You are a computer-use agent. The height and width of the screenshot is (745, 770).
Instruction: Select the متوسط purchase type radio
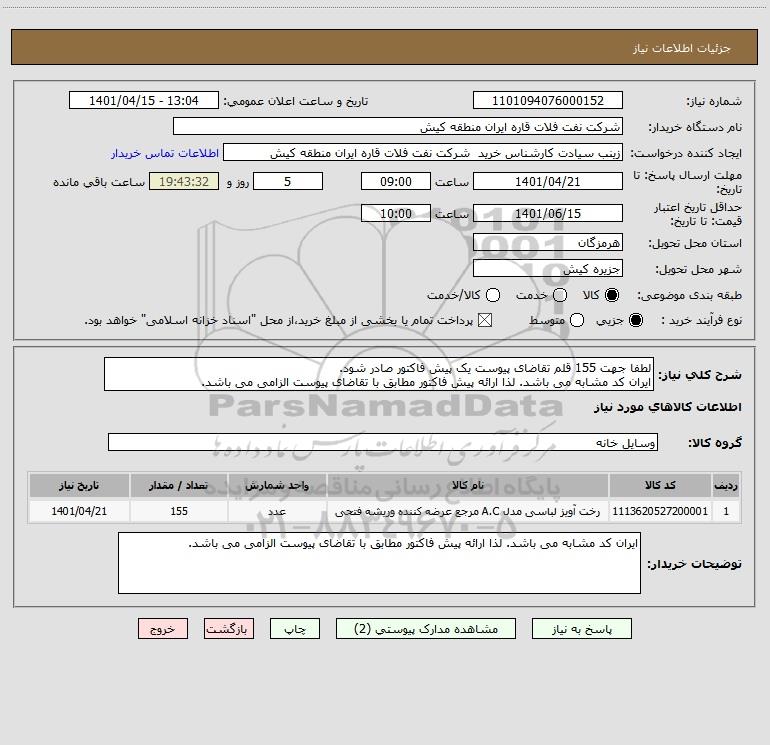pyautogui.click(x=577, y=320)
